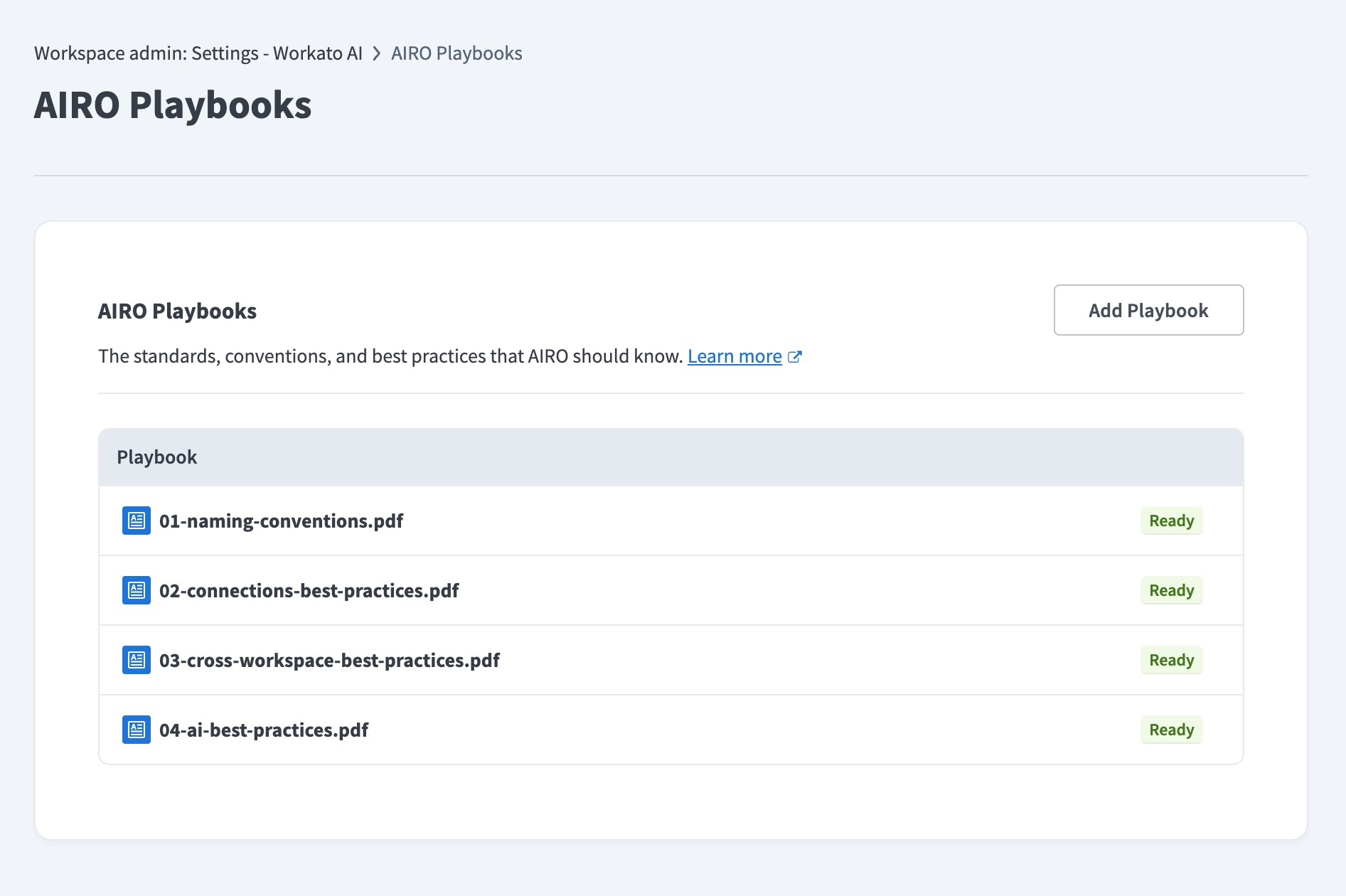The width and height of the screenshot is (1346, 896).
Task: Click Ready status of 01-naming-conventions.pdf
Action: pyautogui.click(x=1171, y=521)
